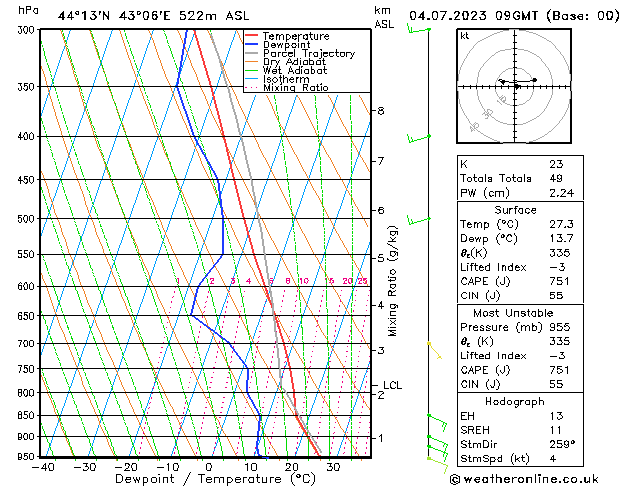Click the hodograph wind plot
The height and width of the screenshot is (486, 629).
[x=514, y=86]
